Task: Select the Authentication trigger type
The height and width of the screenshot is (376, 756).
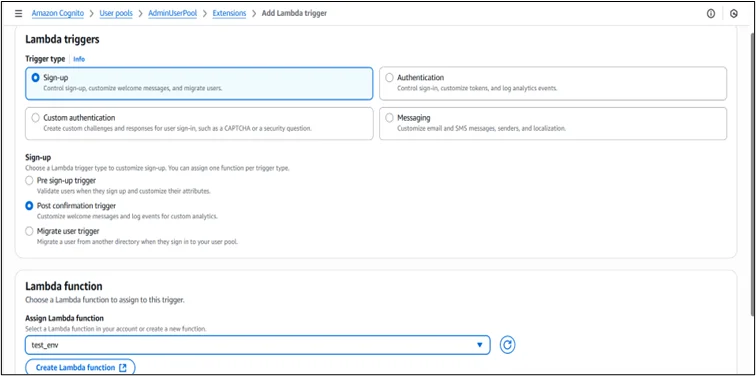Action: pyautogui.click(x=553, y=83)
